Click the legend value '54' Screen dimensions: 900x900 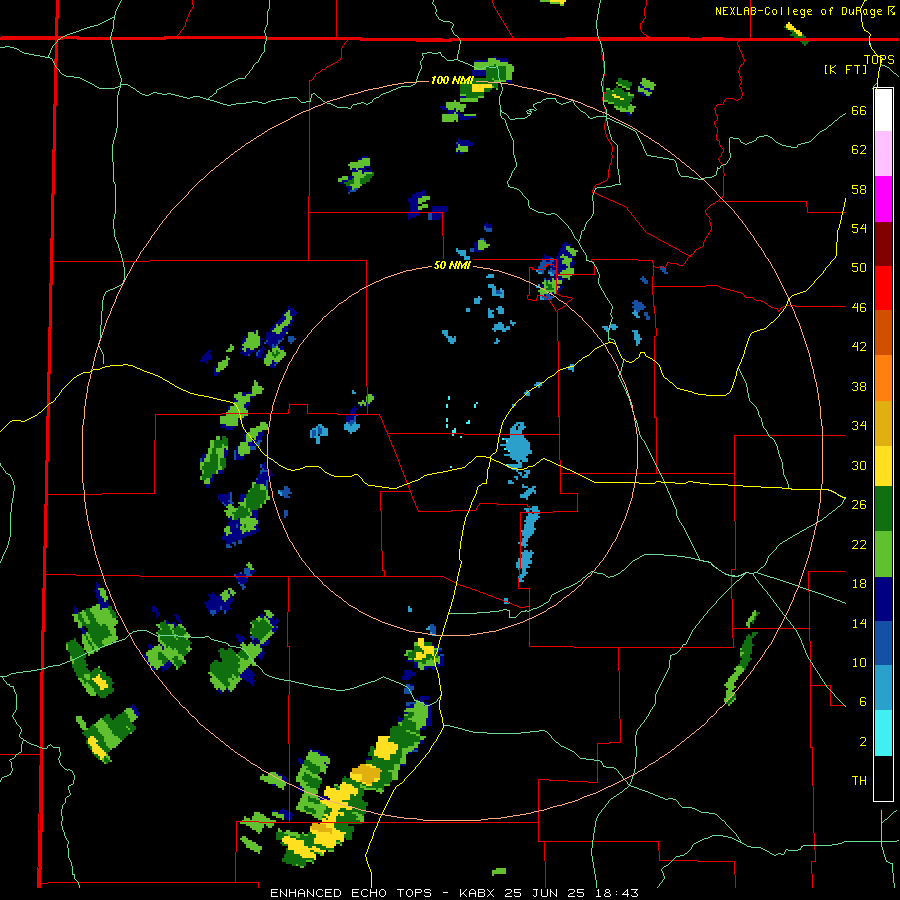(x=859, y=228)
